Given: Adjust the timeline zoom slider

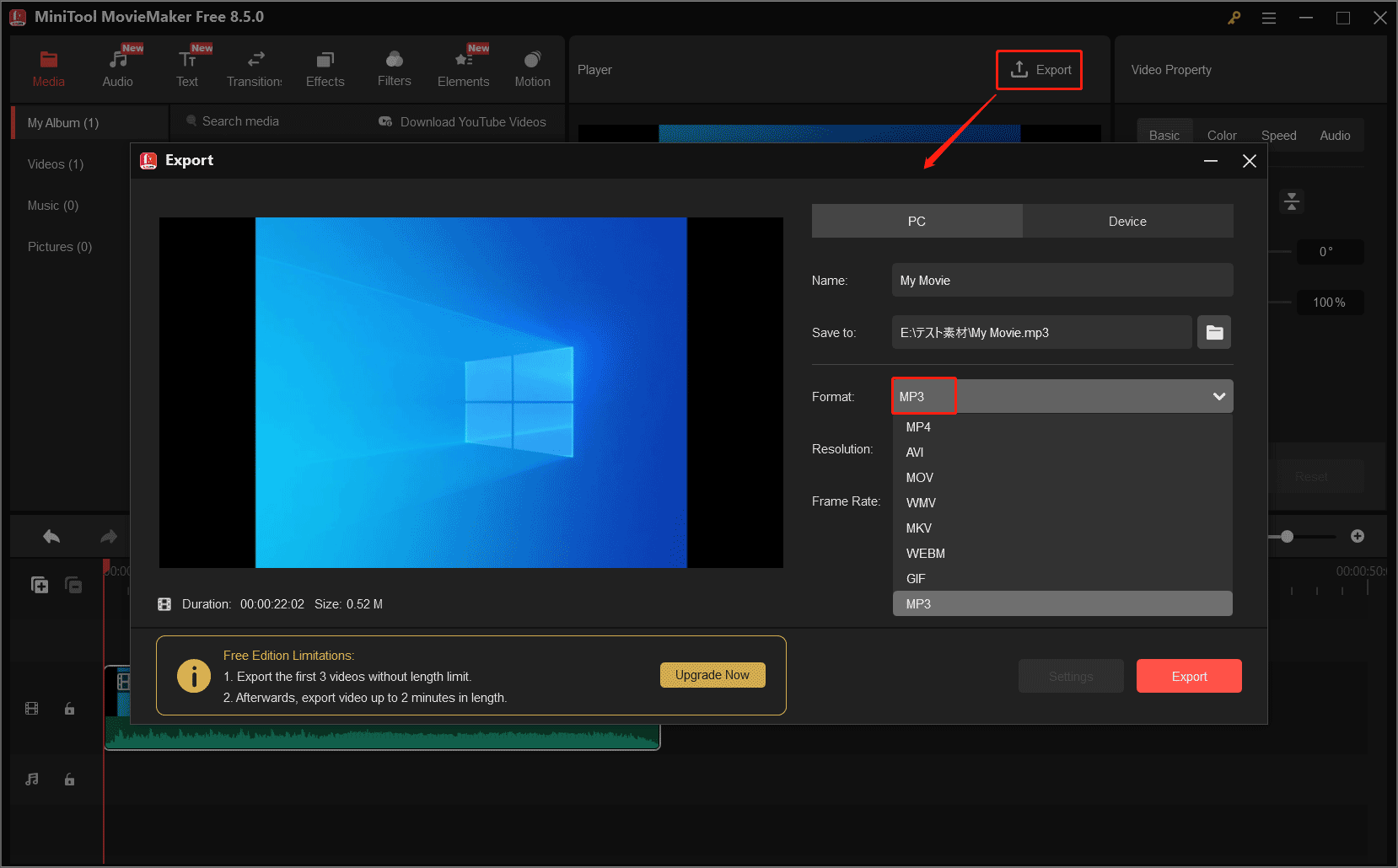Looking at the screenshot, I should [1288, 536].
